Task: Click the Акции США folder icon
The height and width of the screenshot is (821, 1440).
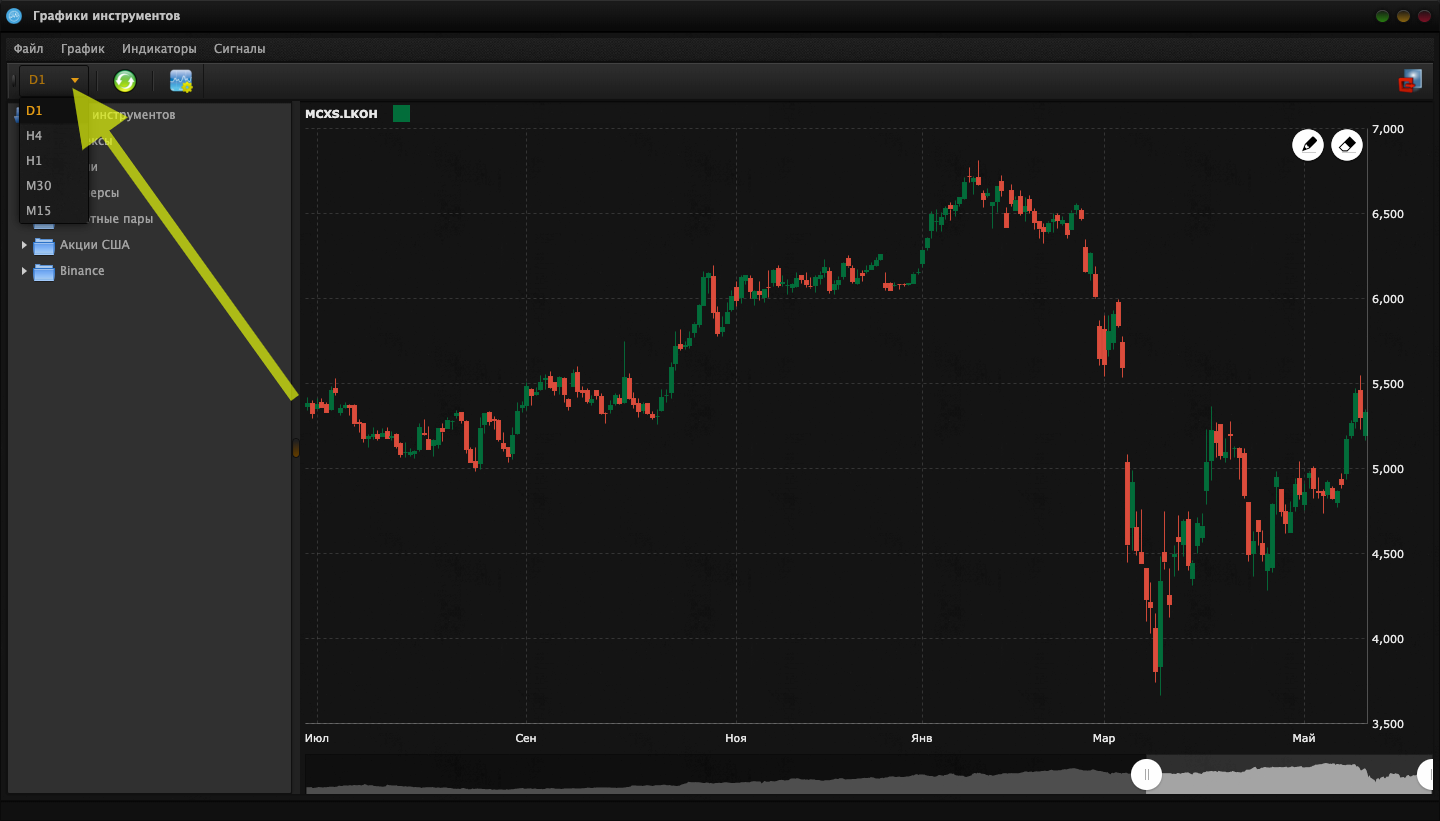Action: pyautogui.click(x=44, y=245)
